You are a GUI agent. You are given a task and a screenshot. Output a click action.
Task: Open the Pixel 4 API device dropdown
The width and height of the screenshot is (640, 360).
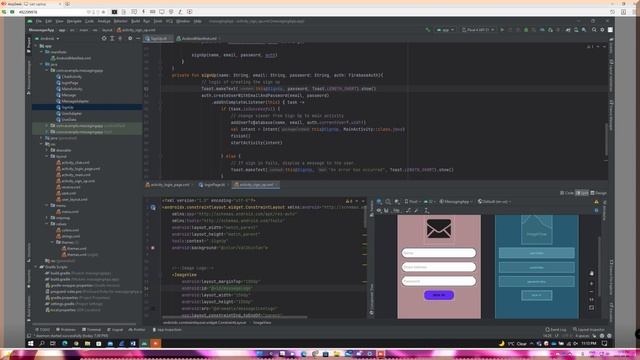click(478, 30)
